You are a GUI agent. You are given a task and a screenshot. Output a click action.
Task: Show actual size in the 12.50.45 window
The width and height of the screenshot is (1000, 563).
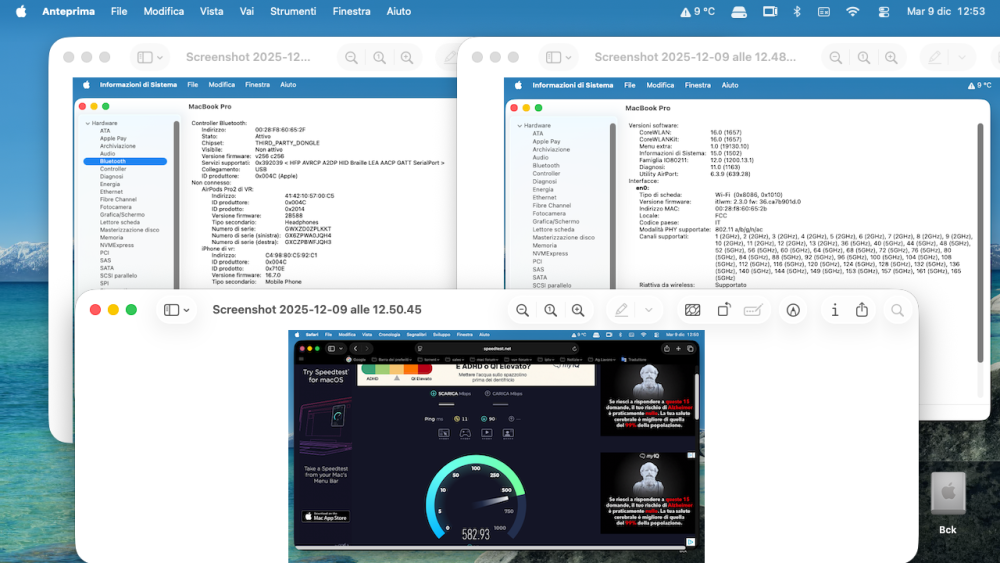pyautogui.click(x=550, y=311)
